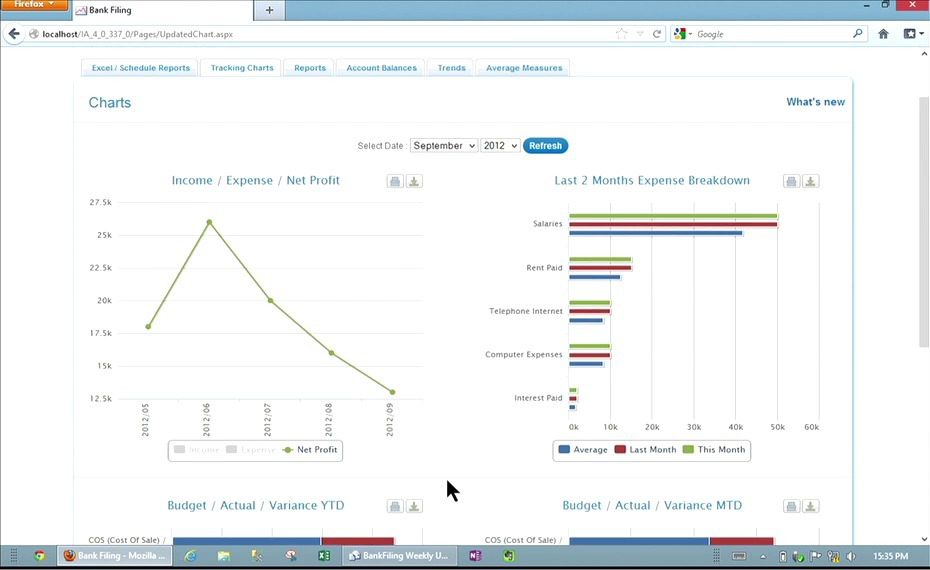Show hidden system tray icons
This screenshot has width=930, height=570.
pyautogui.click(x=763, y=556)
